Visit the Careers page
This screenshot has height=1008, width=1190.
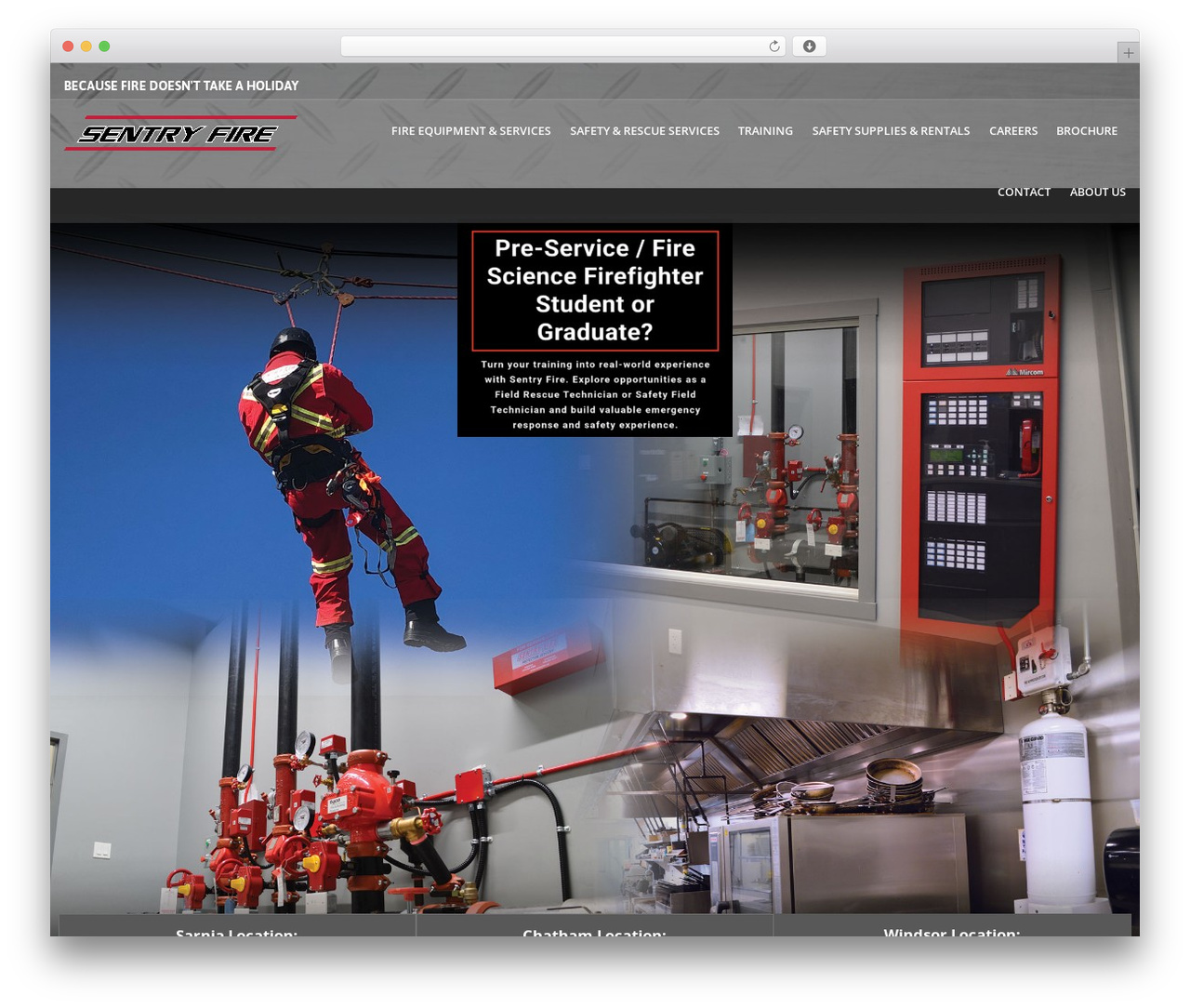click(1013, 131)
